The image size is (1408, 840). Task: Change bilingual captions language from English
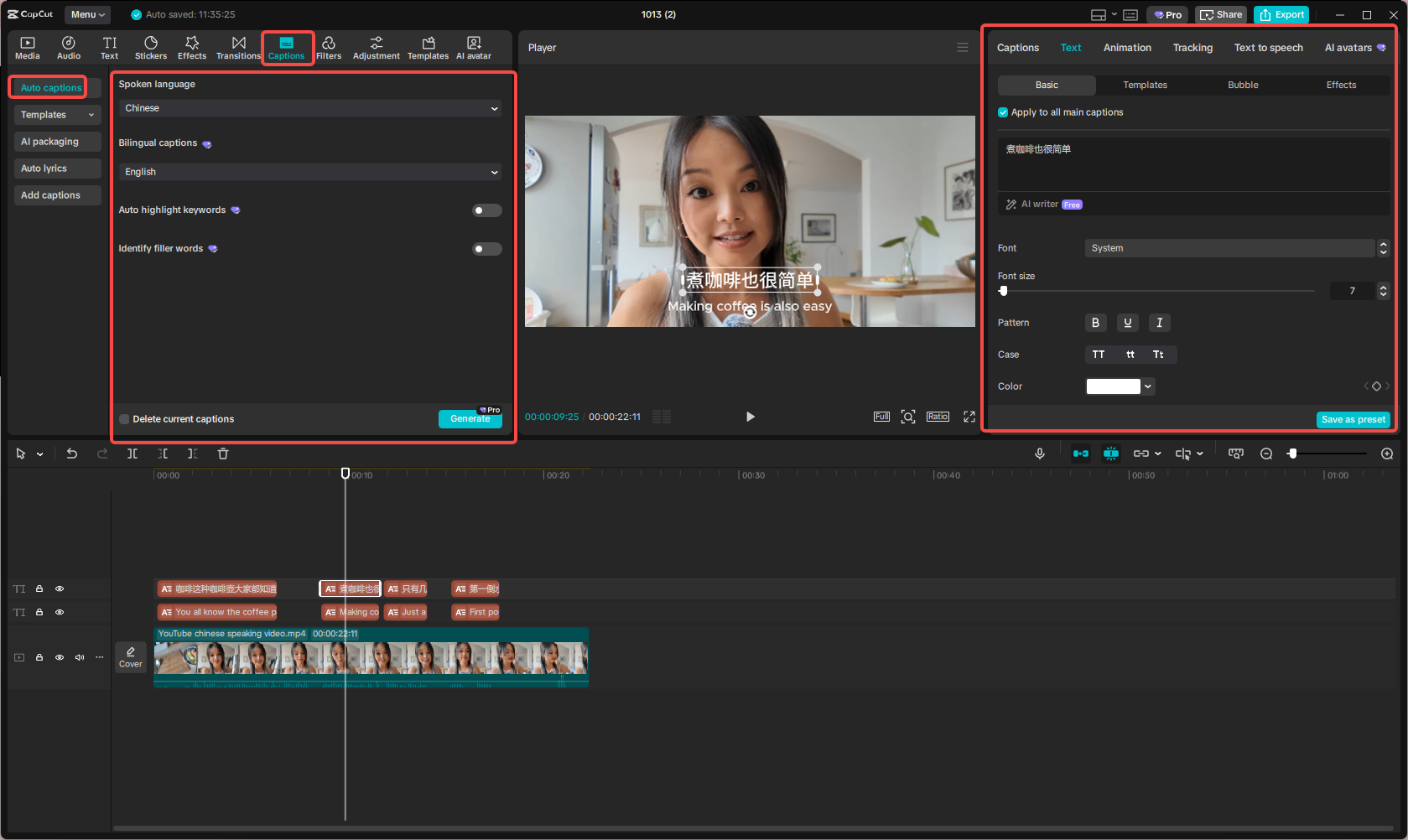[310, 172]
